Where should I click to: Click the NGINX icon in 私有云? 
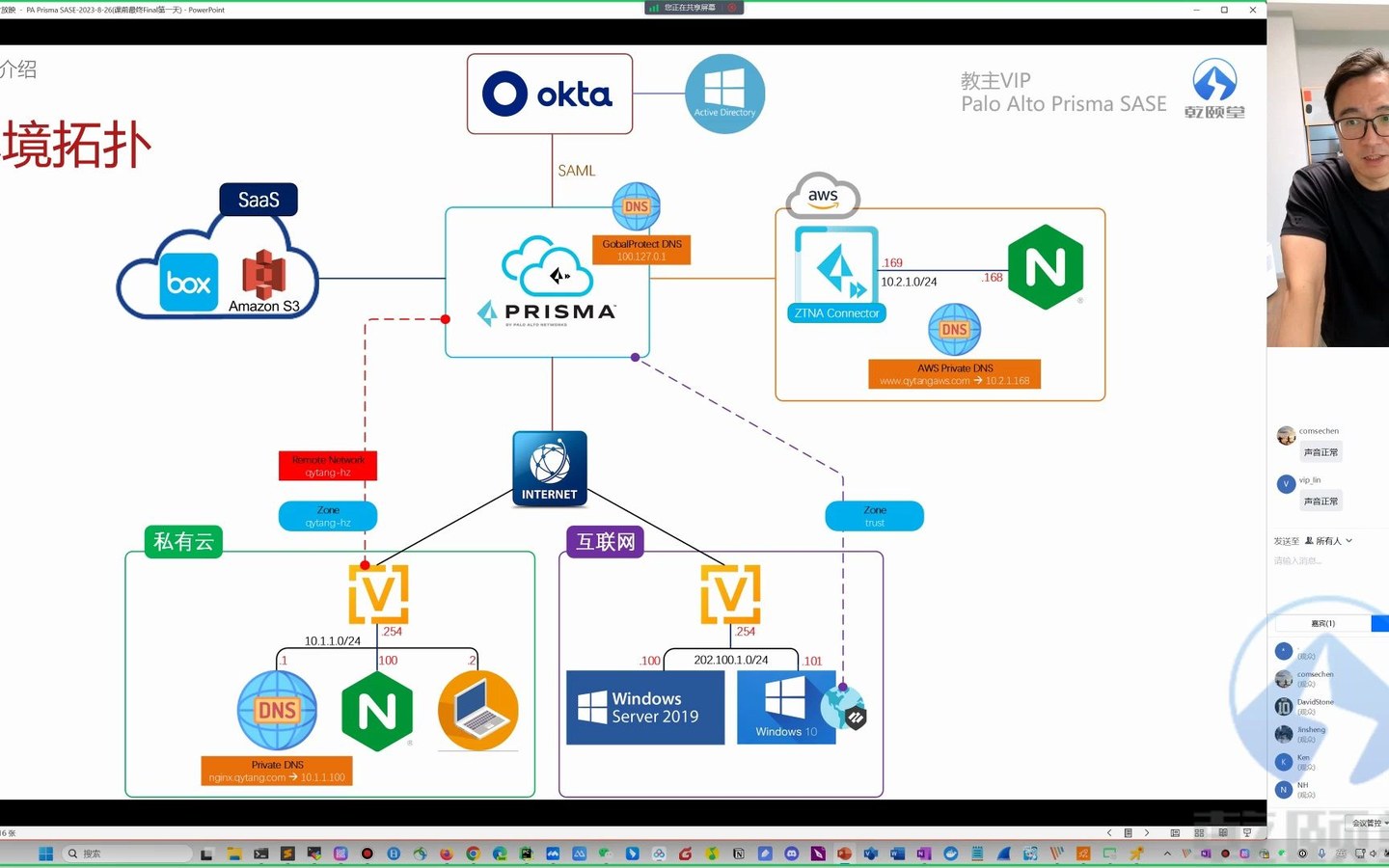[x=377, y=712]
